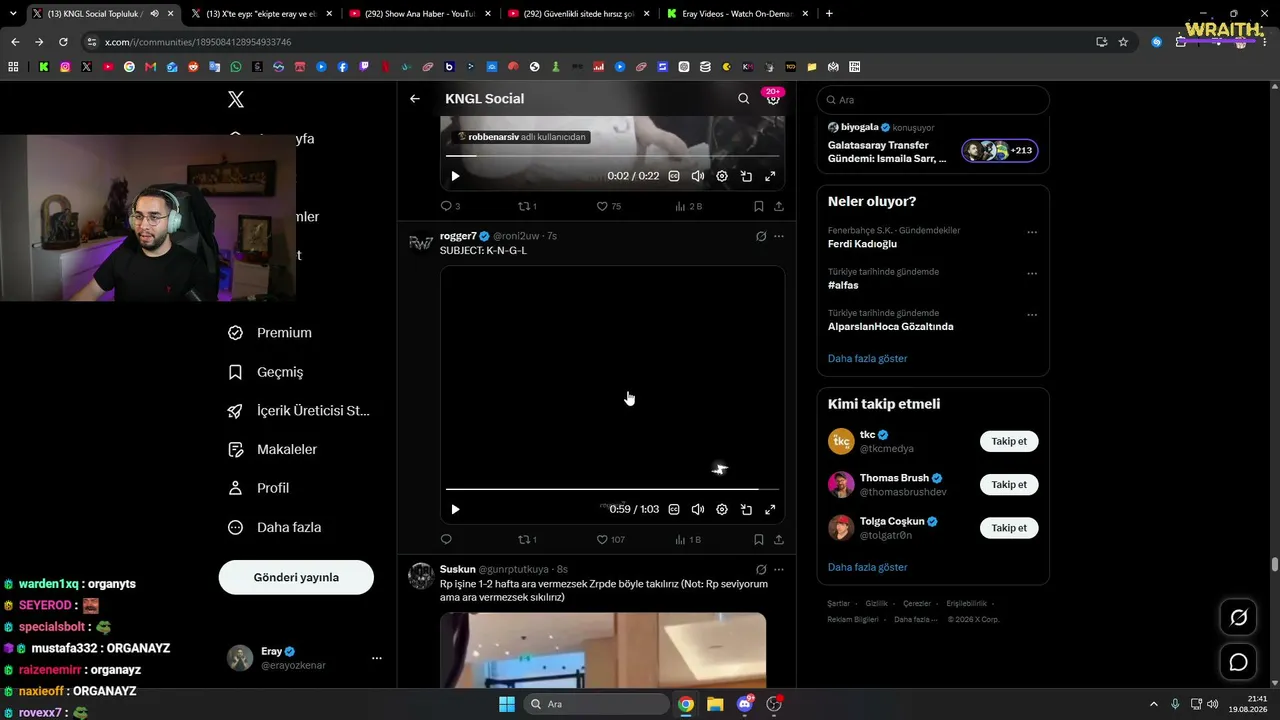Go to Geçmiş in the sidebar
The width and height of the screenshot is (1280, 720).
click(x=266, y=372)
